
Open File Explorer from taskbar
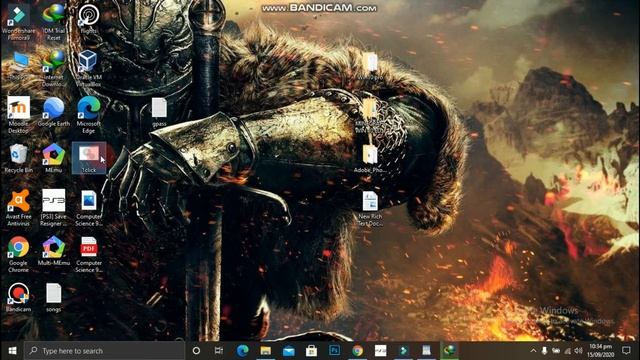point(266,351)
